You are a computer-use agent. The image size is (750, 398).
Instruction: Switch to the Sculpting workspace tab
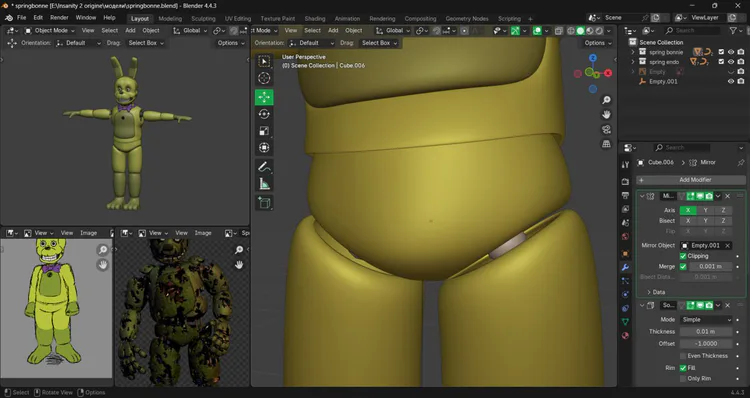click(203, 19)
